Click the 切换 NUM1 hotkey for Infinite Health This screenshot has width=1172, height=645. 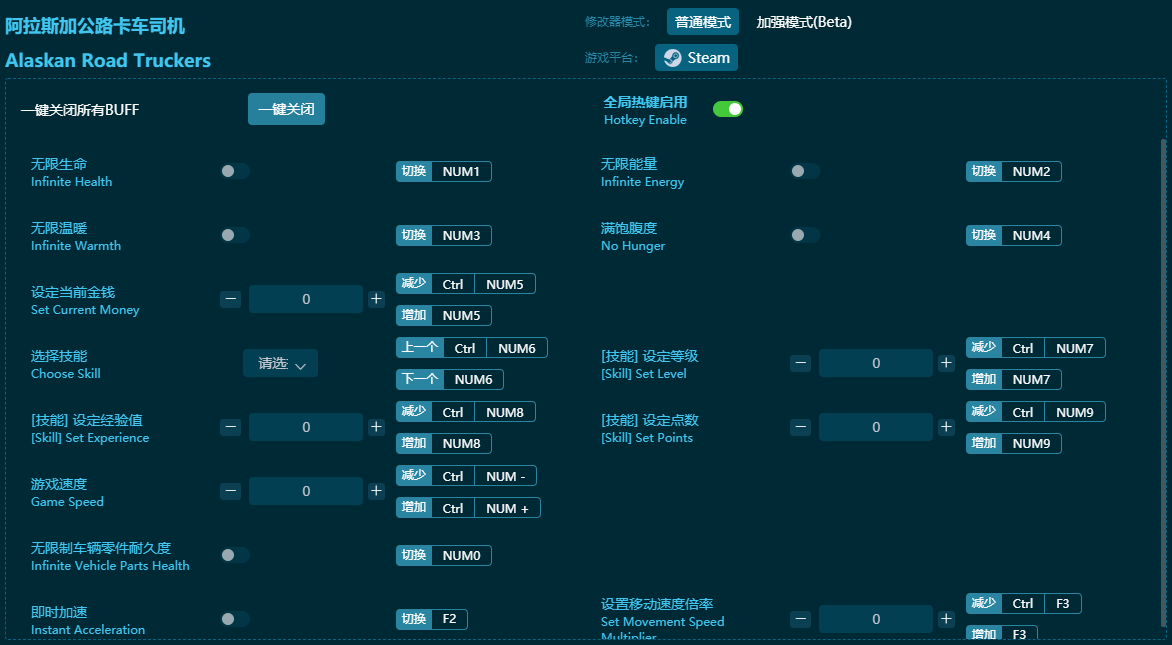click(443, 171)
